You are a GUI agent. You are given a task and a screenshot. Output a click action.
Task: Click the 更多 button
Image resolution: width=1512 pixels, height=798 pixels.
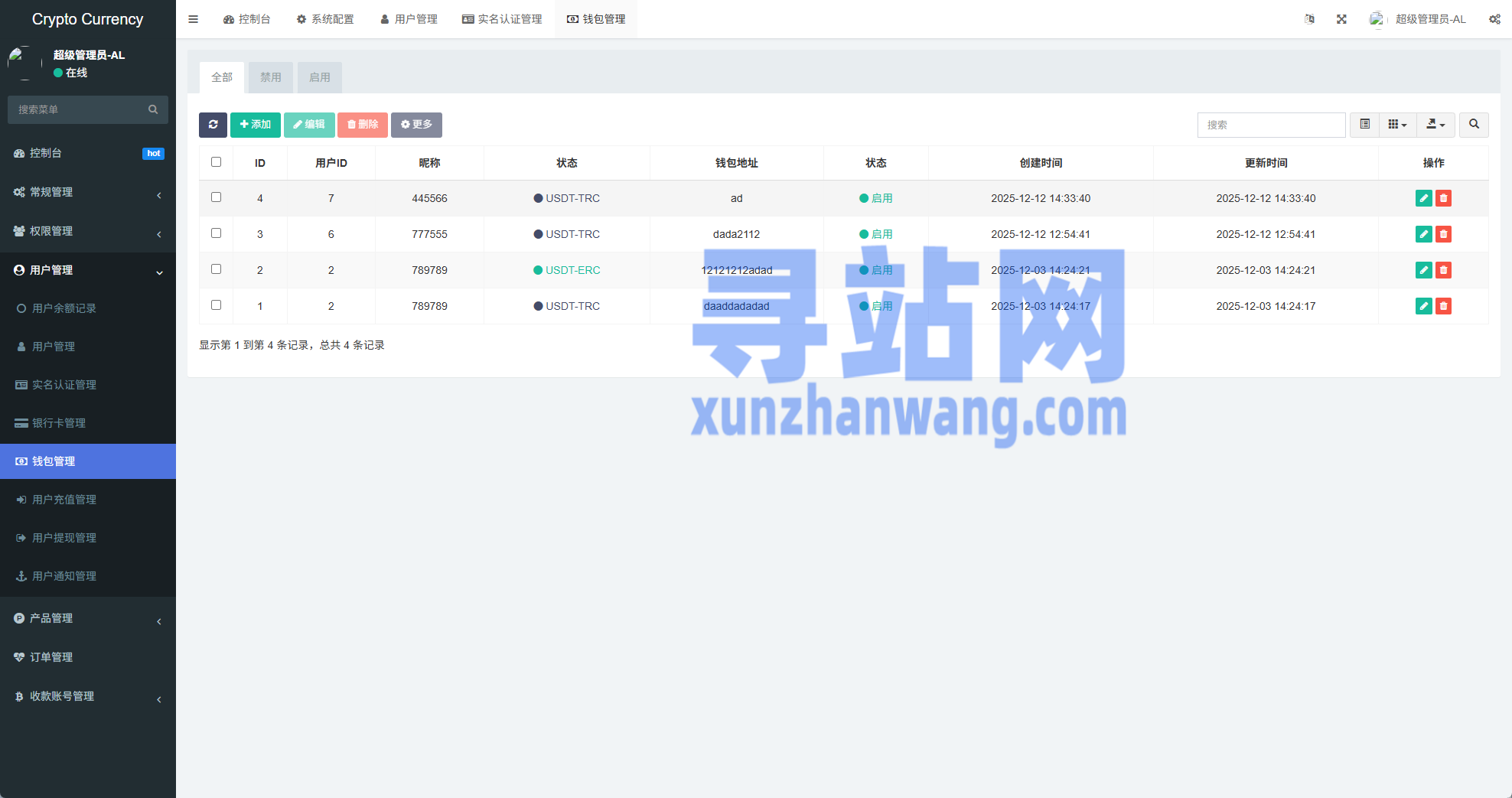[416, 125]
